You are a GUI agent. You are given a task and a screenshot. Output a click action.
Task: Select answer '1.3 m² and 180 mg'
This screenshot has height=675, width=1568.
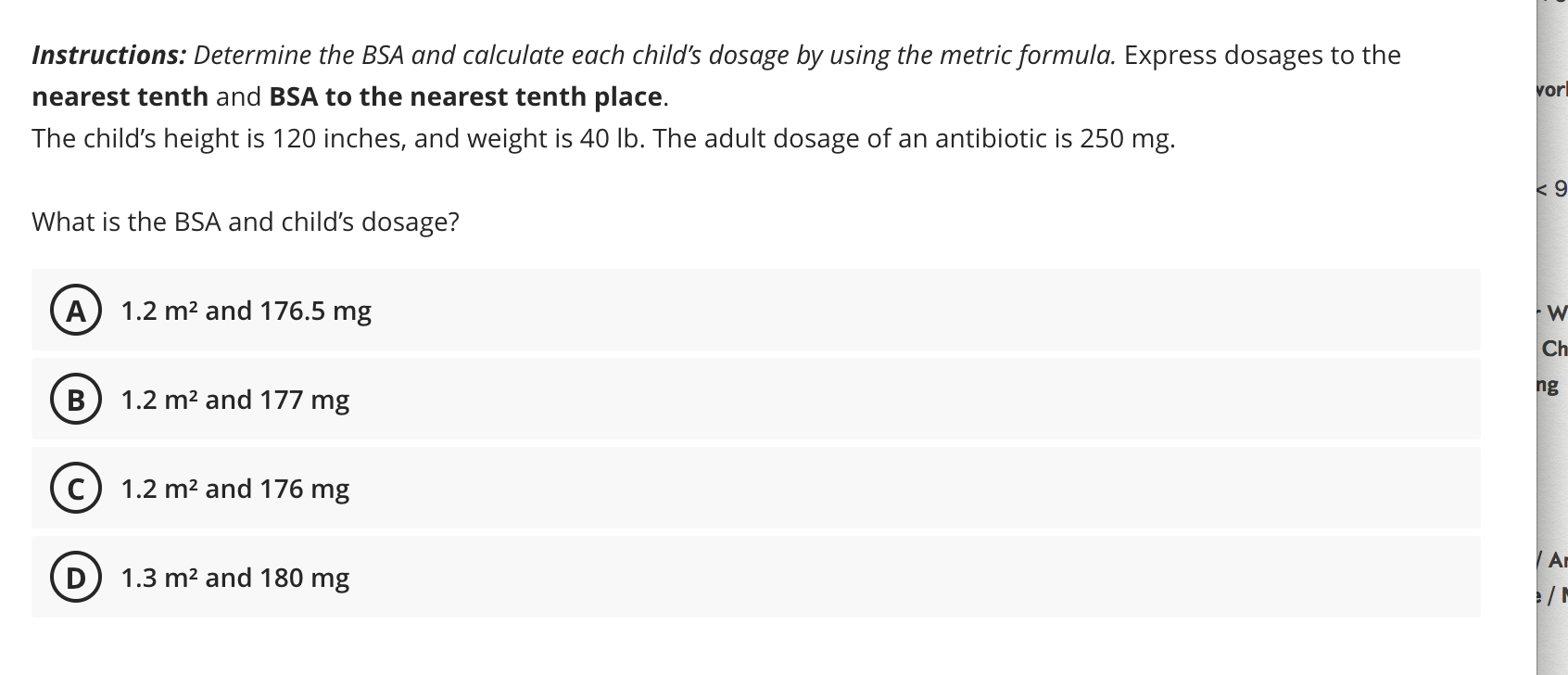point(234,578)
